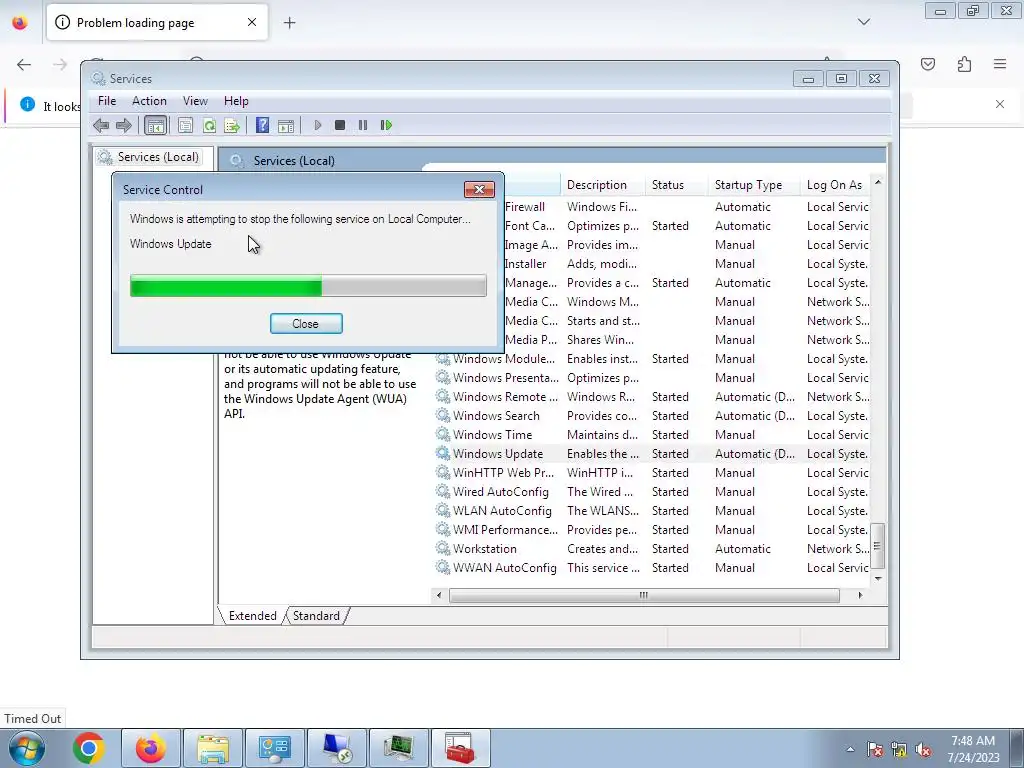1024x768 pixels.
Task: Select the Windows Presentation service row
Action: 652,377
